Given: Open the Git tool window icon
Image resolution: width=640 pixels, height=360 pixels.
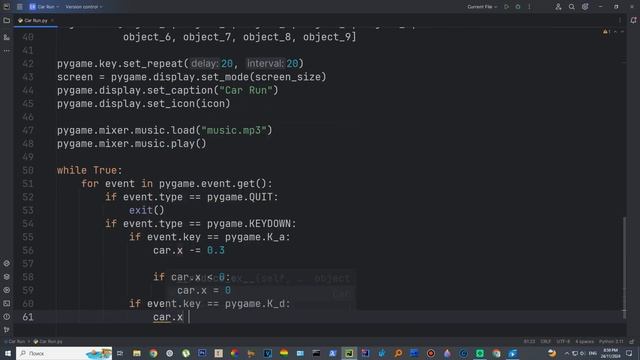Looking at the screenshot, I should [x=7, y=329].
